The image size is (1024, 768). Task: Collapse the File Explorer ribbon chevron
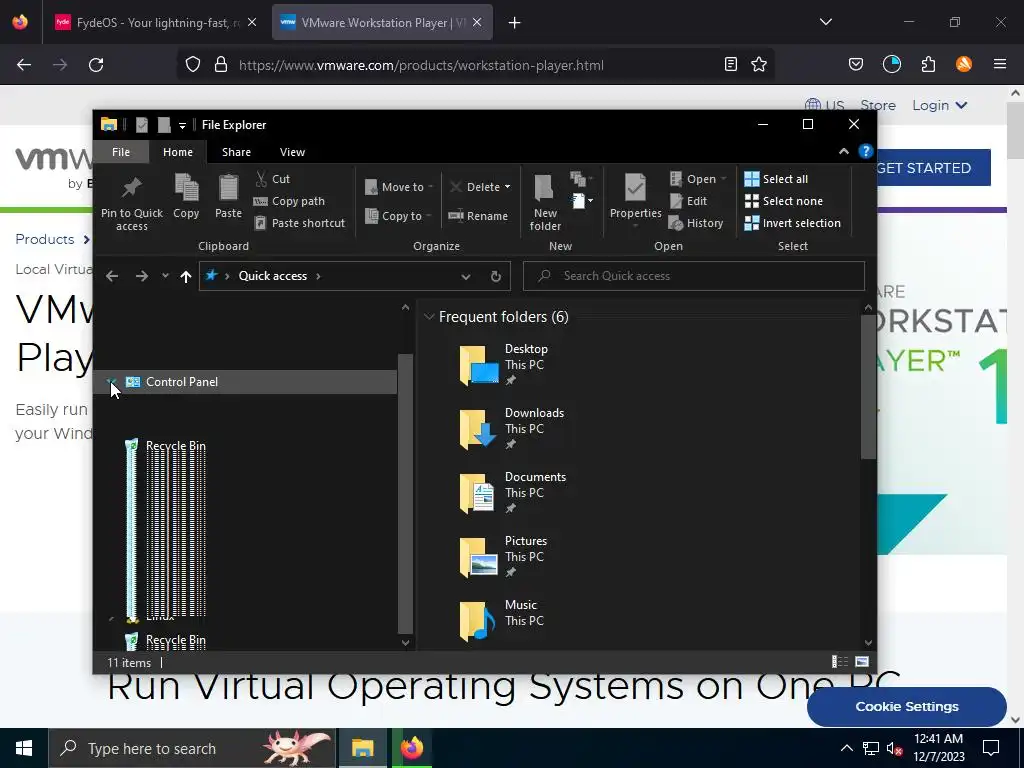(844, 152)
